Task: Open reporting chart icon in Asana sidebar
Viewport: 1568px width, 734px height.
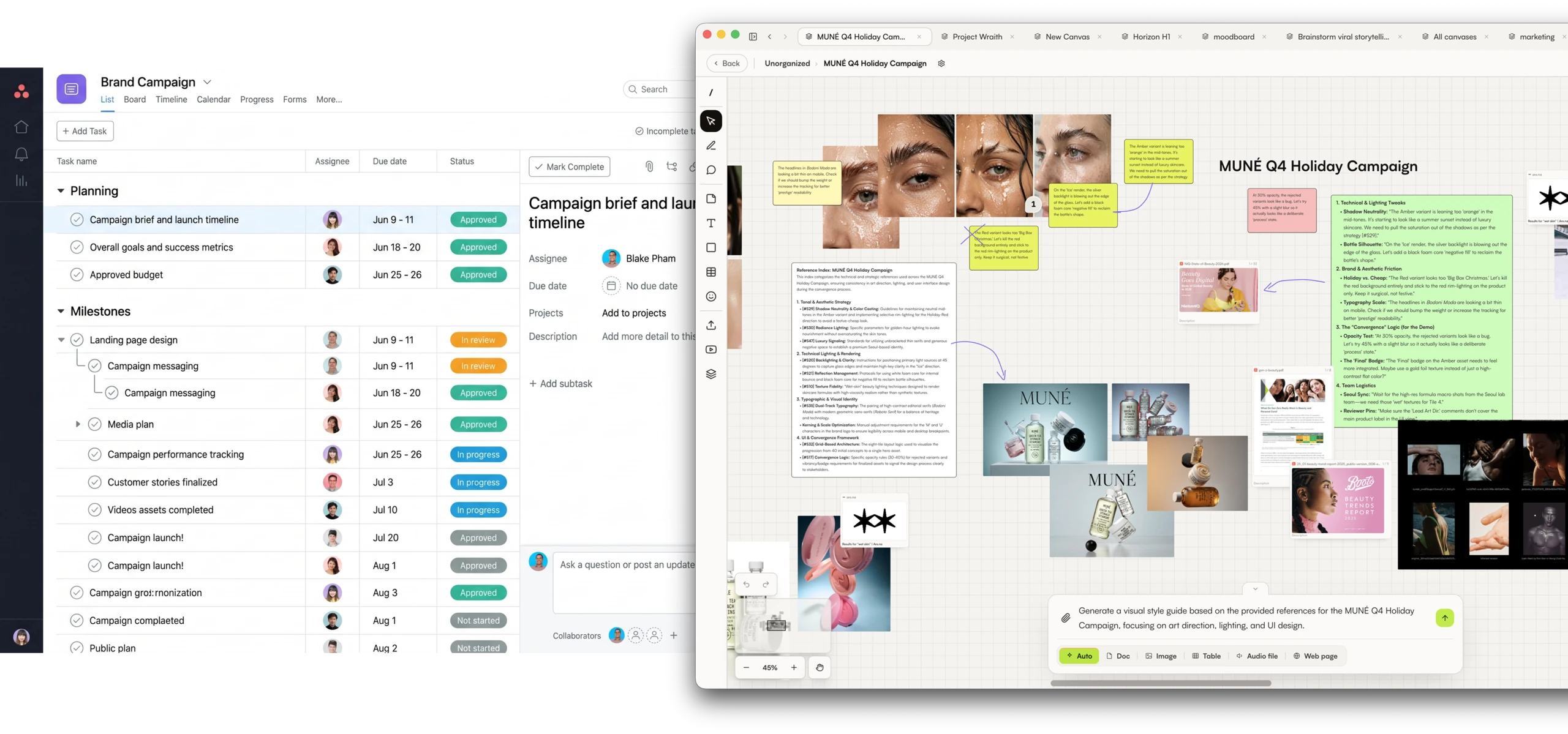Action: click(x=21, y=181)
